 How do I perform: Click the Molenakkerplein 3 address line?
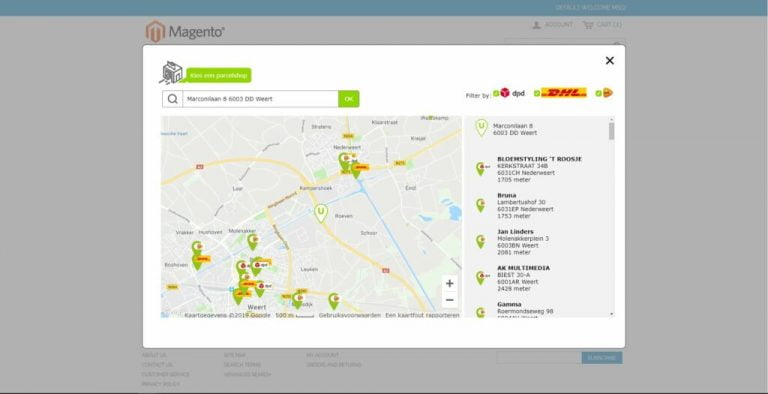(523, 239)
